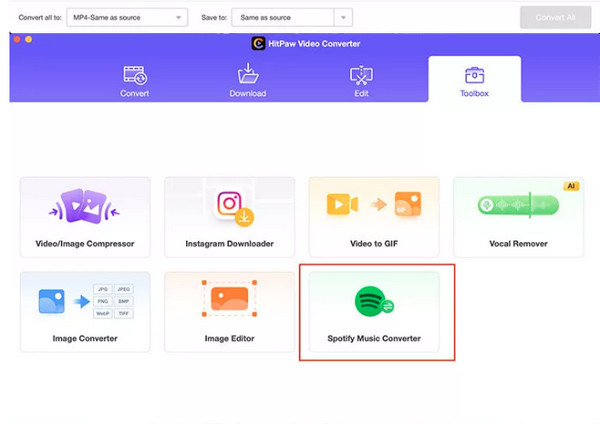Open the Image Converter tool
Viewport: 600px width, 424px height.
(x=85, y=311)
